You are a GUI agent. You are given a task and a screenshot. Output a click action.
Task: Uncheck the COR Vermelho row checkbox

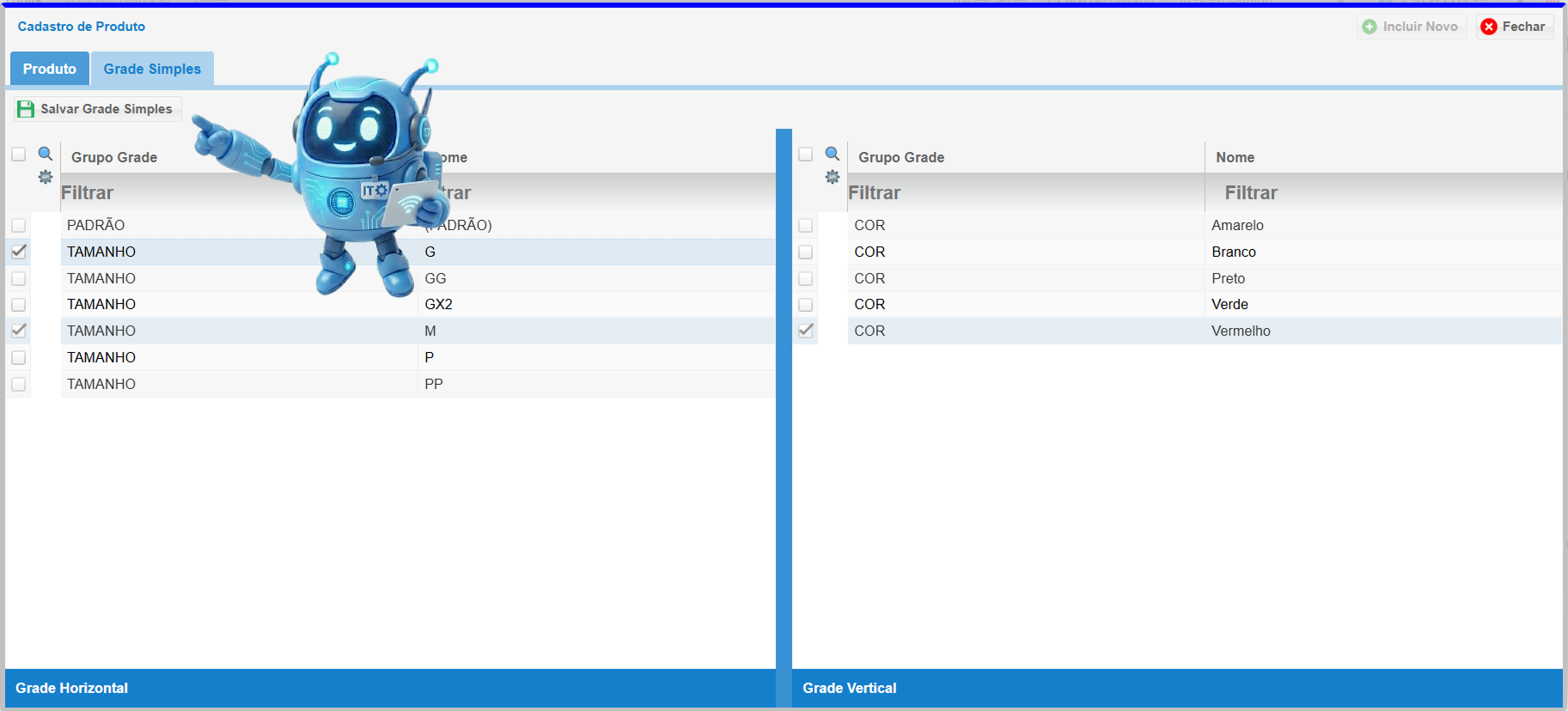(x=806, y=331)
